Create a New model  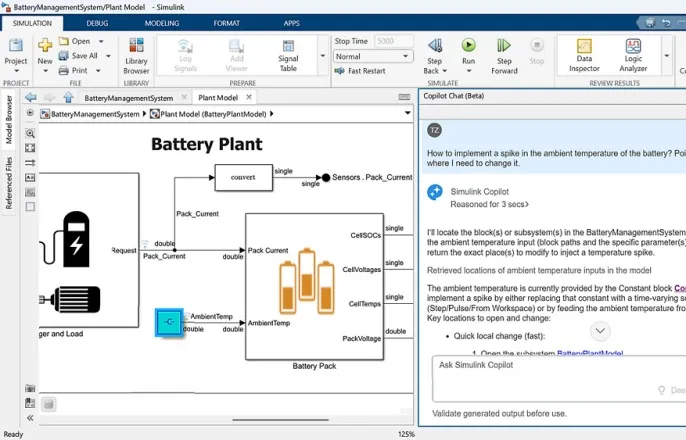pyautogui.click(x=45, y=56)
